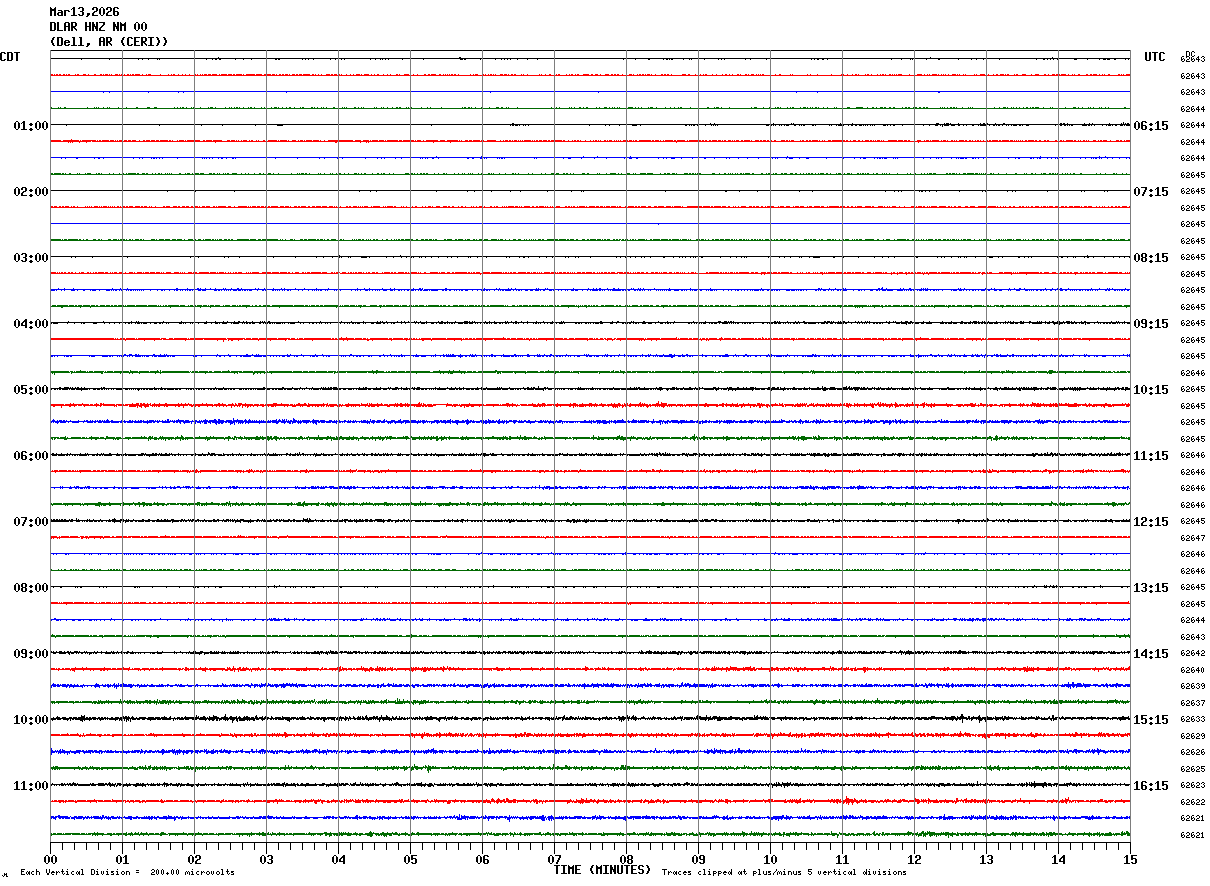Click the CDT timezone label

pos(10,57)
